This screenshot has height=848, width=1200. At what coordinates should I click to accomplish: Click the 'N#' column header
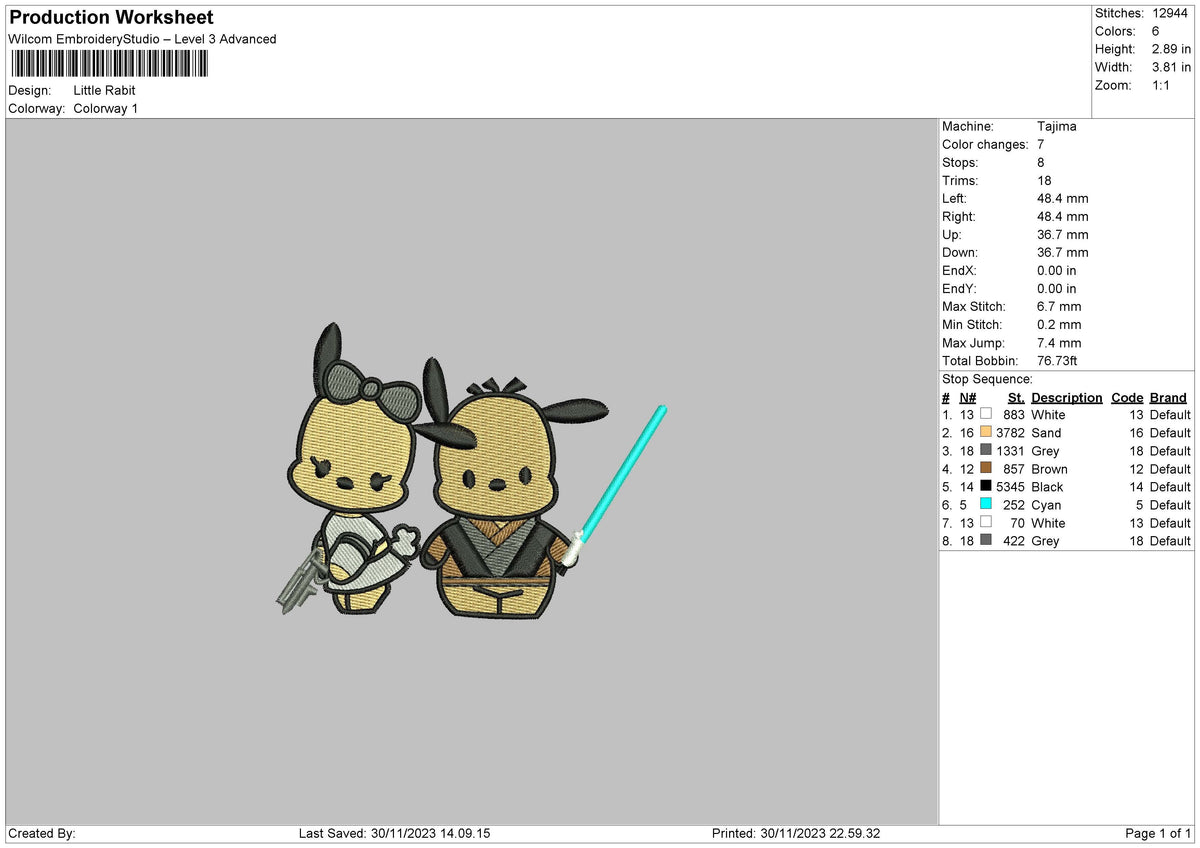click(x=967, y=397)
